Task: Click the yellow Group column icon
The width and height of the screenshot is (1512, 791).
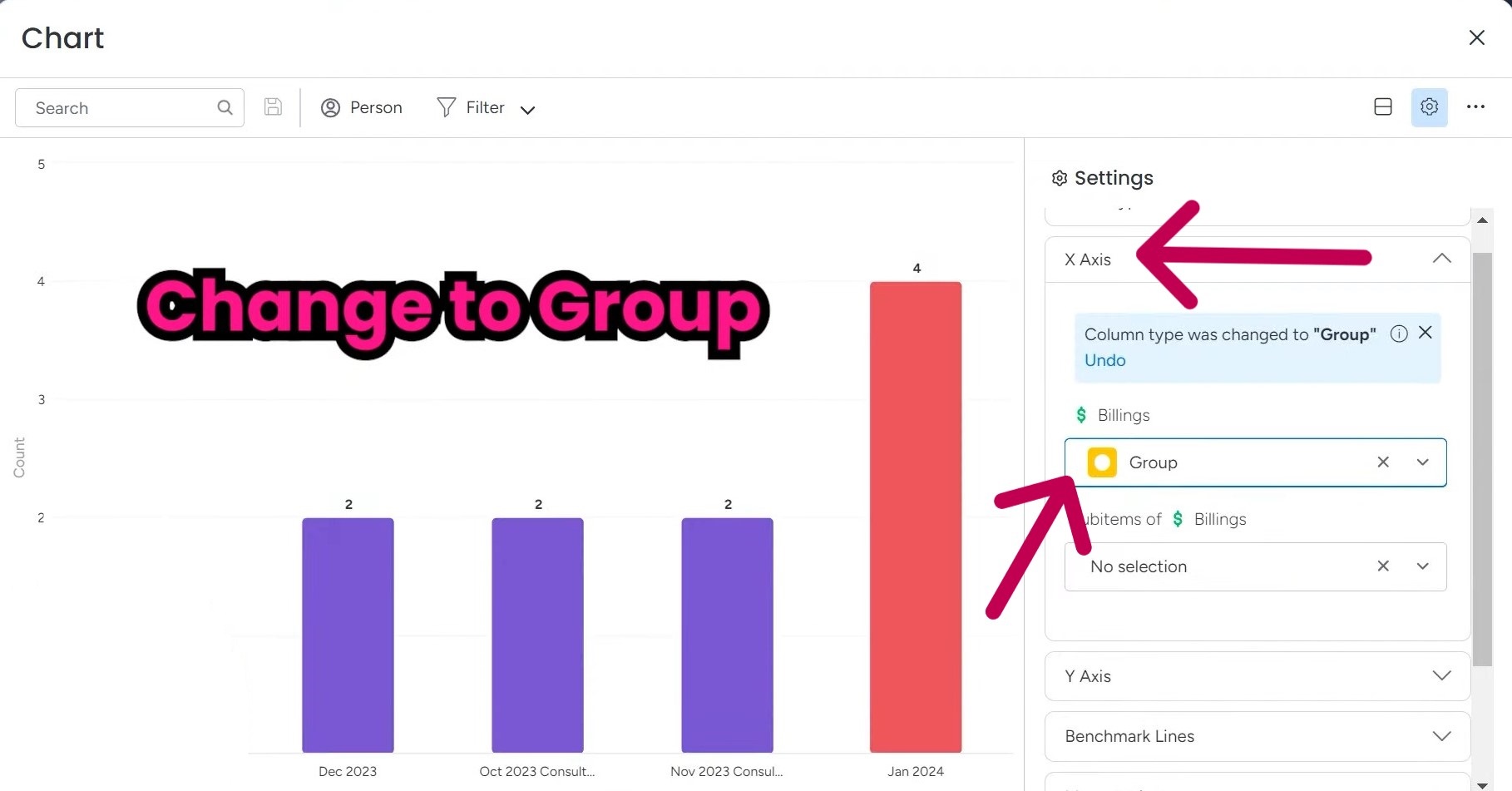Action: pyautogui.click(x=1102, y=462)
